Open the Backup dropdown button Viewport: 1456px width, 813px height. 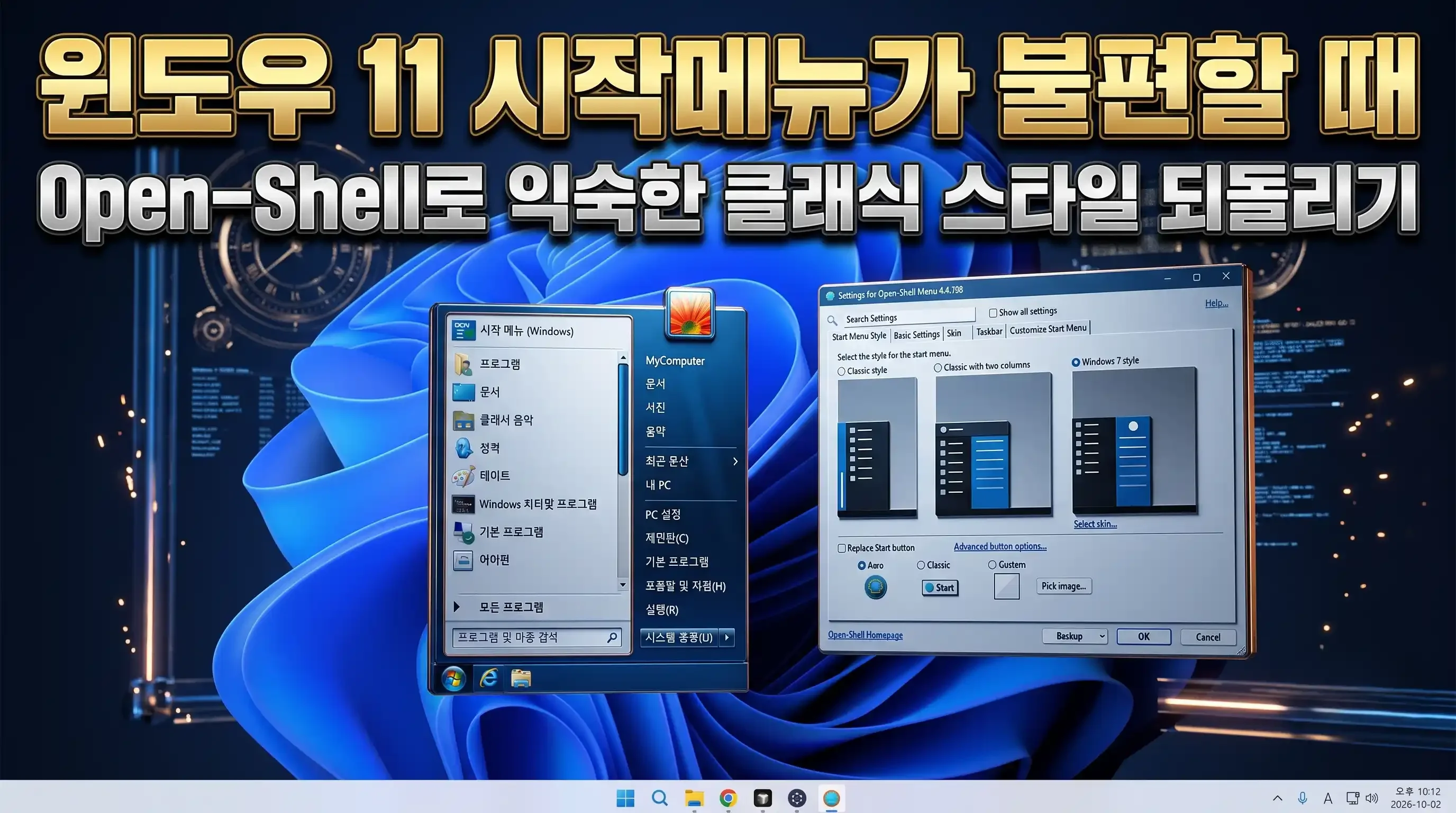click(x=1075, y=636)
